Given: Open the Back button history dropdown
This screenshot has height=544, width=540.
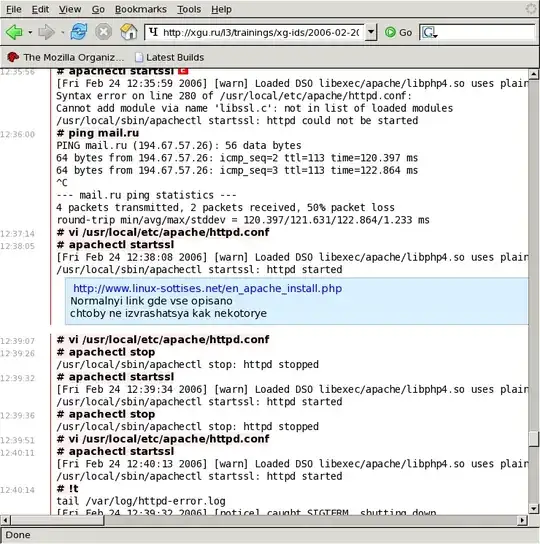Looking at the screenshot, I should (31, 33).
